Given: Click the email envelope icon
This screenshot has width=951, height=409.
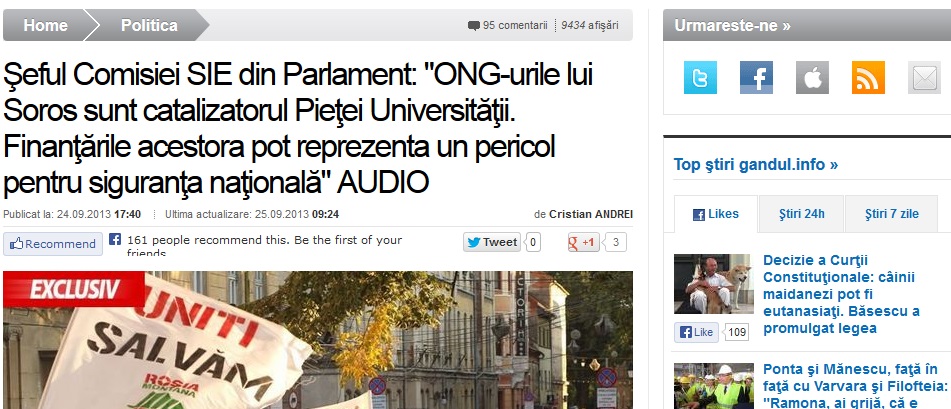Looking at the screenshot, I should point(924,78).
